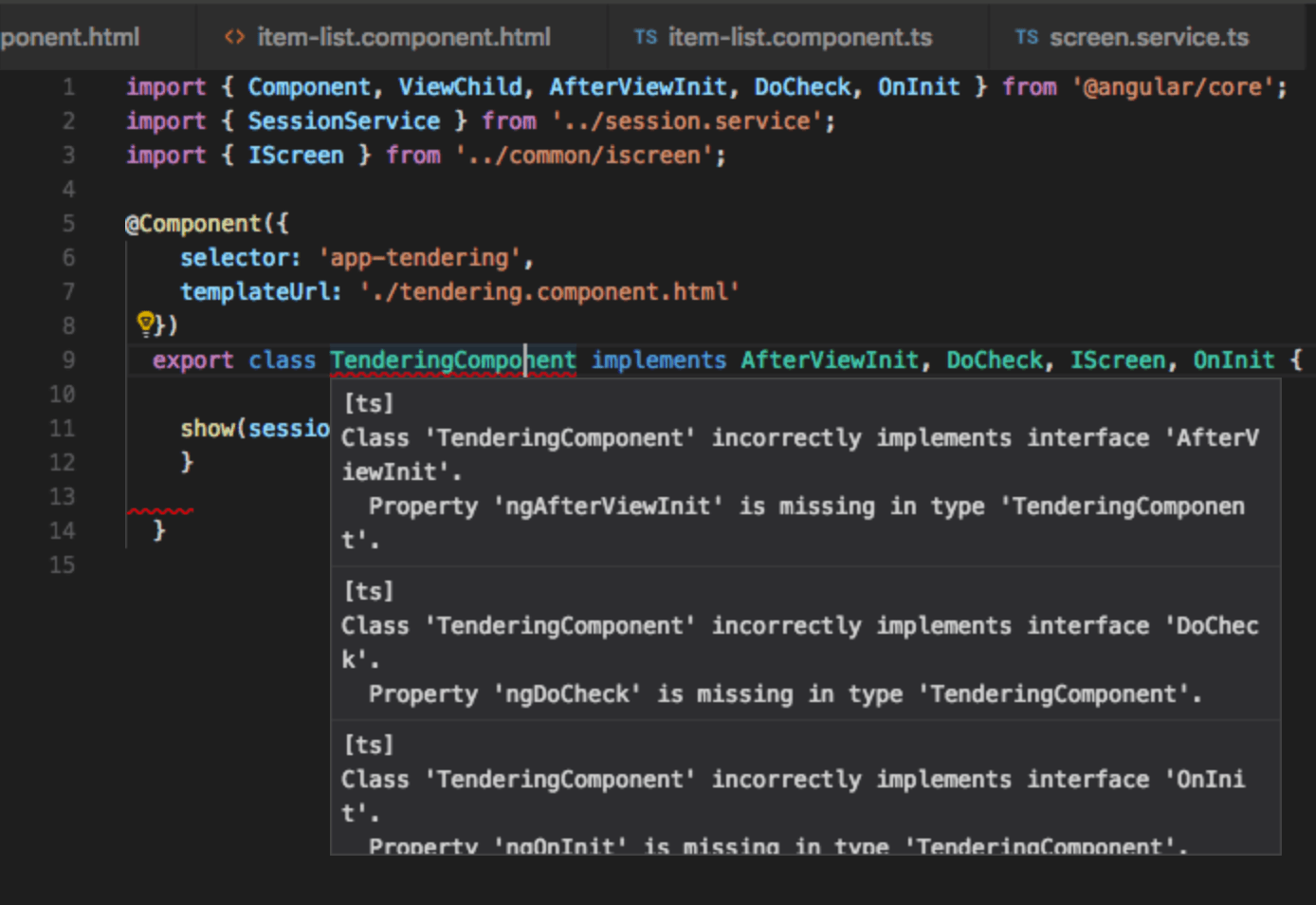Screen dimensions: 1316x905
Task: Select line number 9 in the gutter
Action: click(68, 360)
